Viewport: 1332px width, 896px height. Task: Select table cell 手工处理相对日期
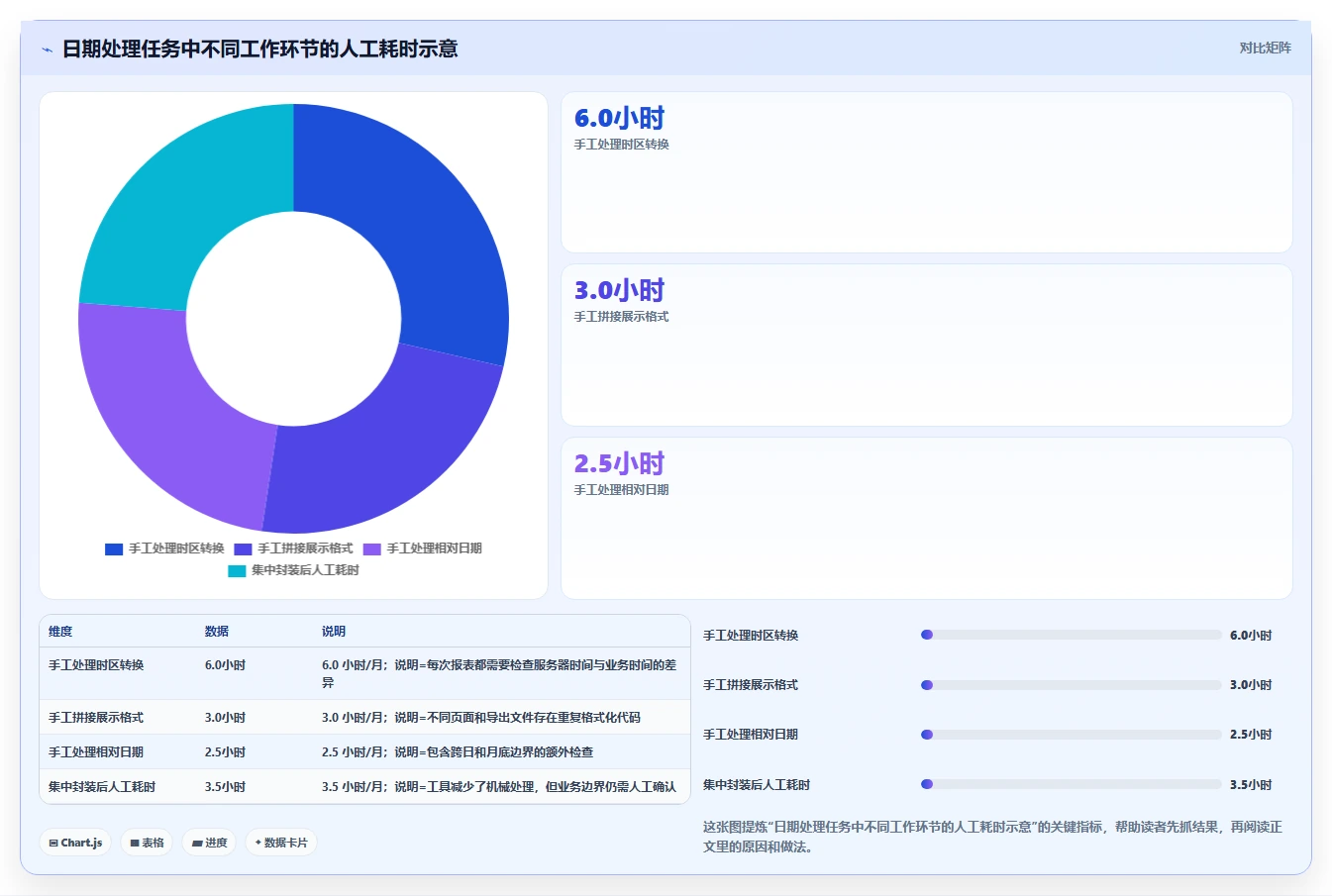tap(96, 752)
